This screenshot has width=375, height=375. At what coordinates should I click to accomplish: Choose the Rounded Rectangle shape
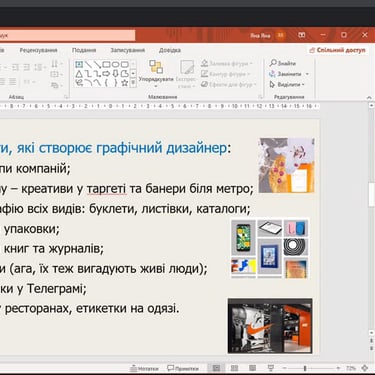pos(124,64)
